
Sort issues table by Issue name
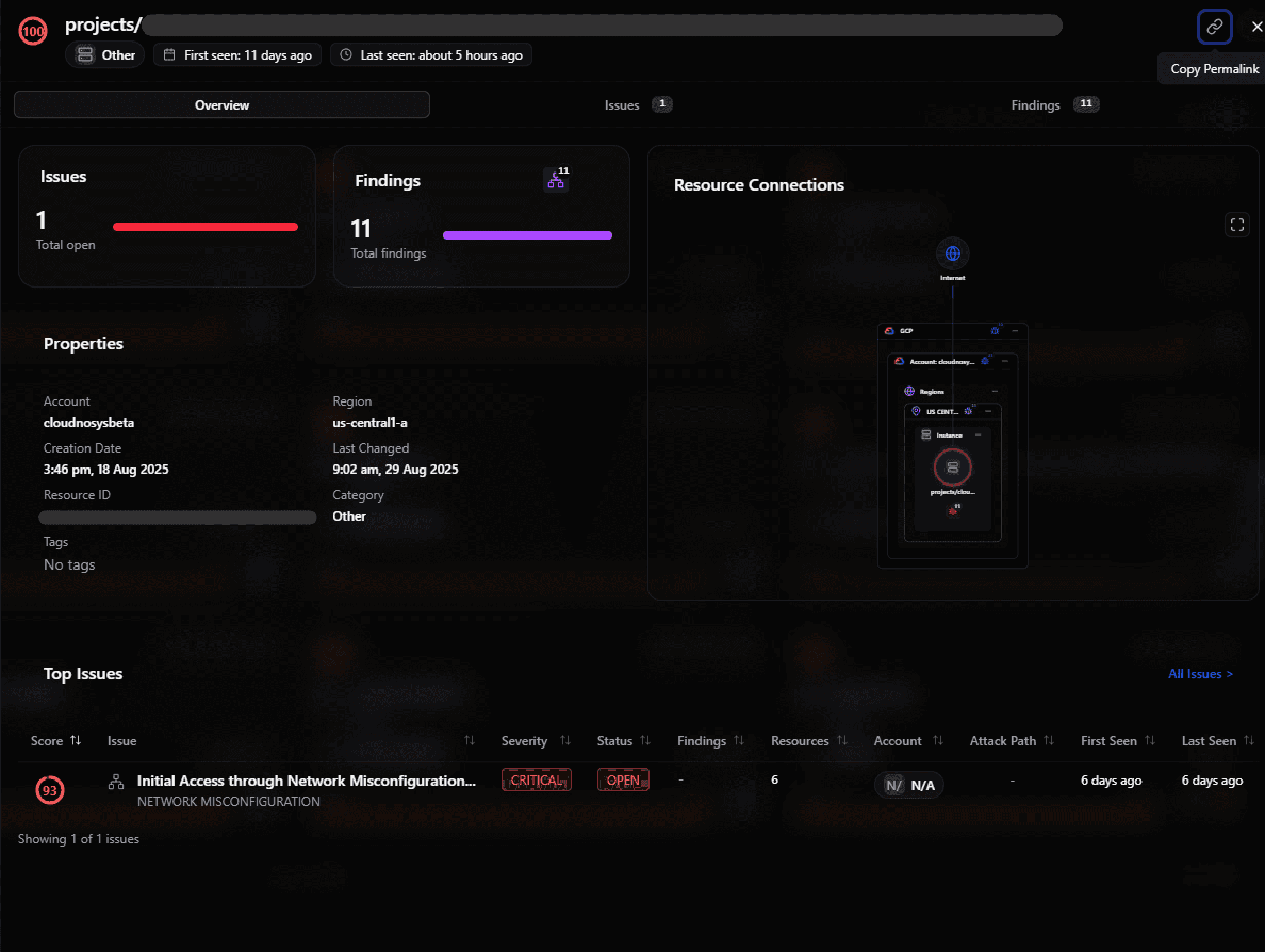470,741
